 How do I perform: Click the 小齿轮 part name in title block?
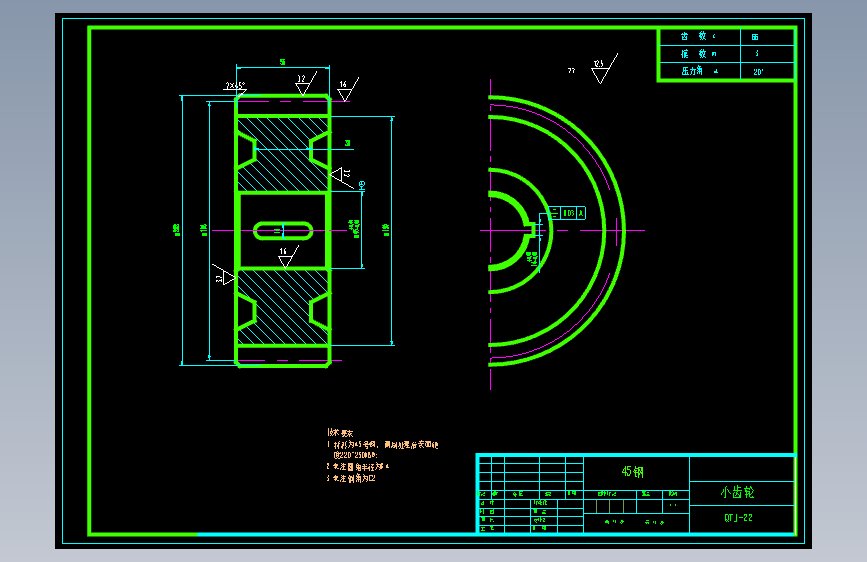737,492
